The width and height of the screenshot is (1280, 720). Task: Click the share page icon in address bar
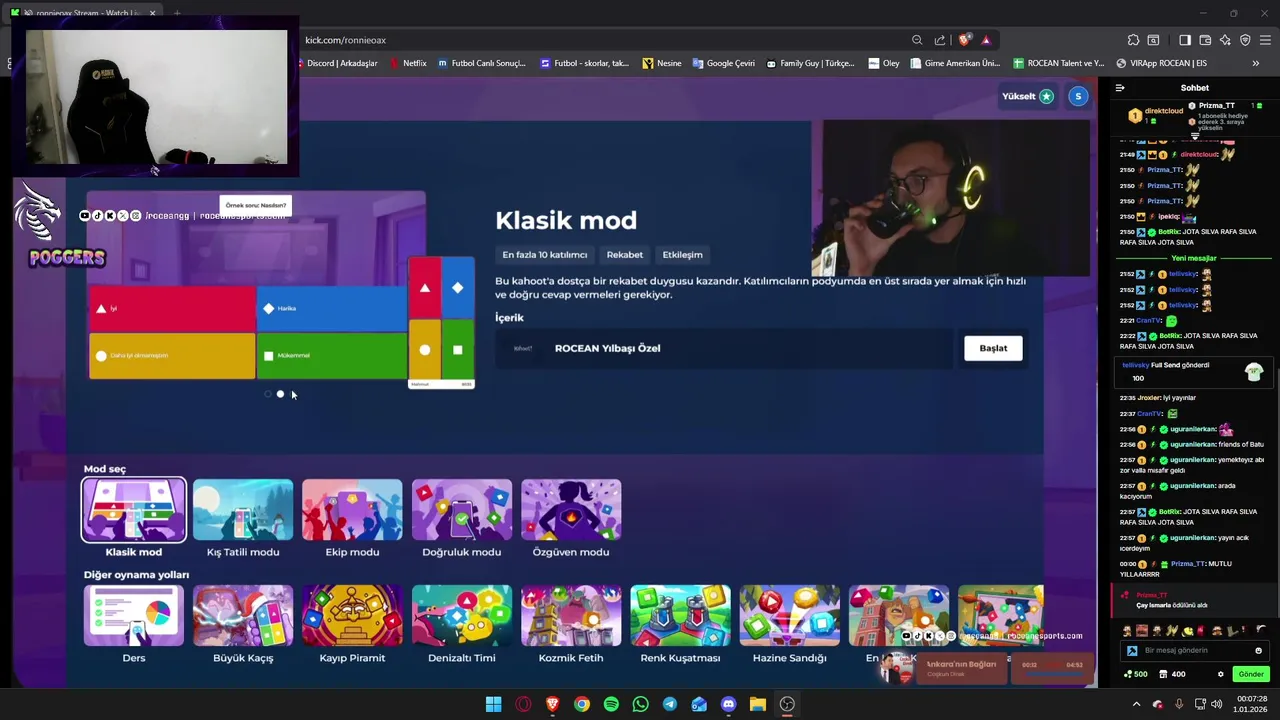click(940, 40)
